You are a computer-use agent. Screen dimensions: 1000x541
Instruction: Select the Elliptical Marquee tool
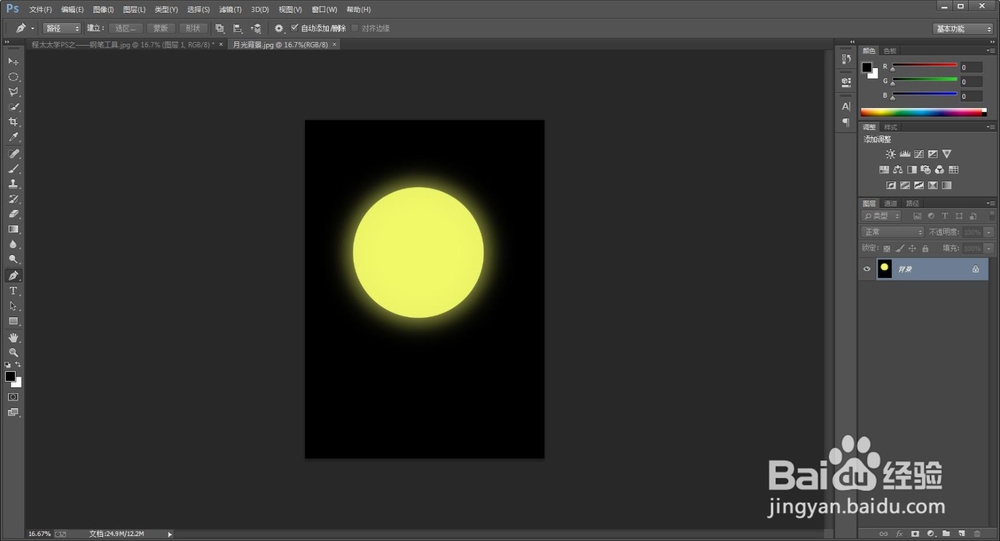[x=13, y=77]
